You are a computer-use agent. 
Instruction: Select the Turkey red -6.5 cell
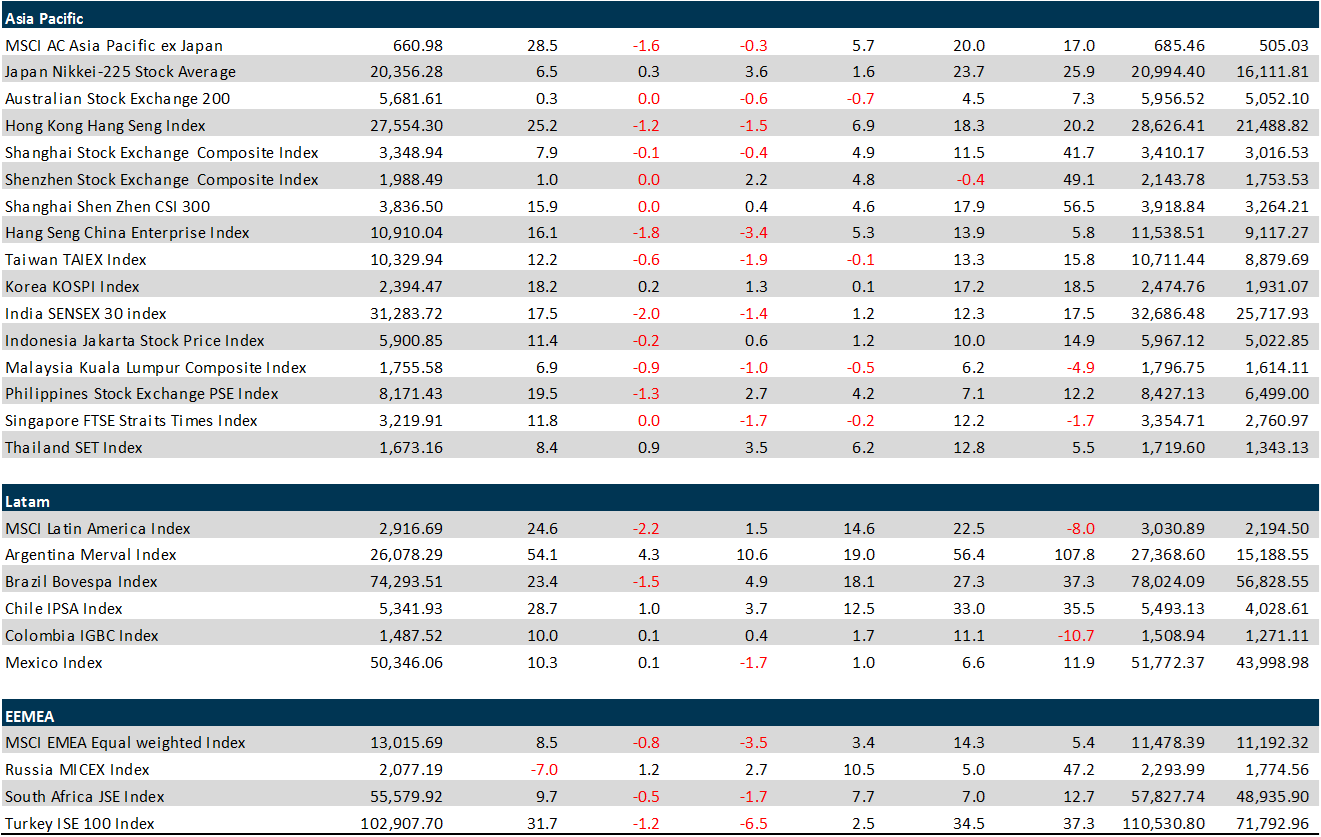tap(754, 824)
